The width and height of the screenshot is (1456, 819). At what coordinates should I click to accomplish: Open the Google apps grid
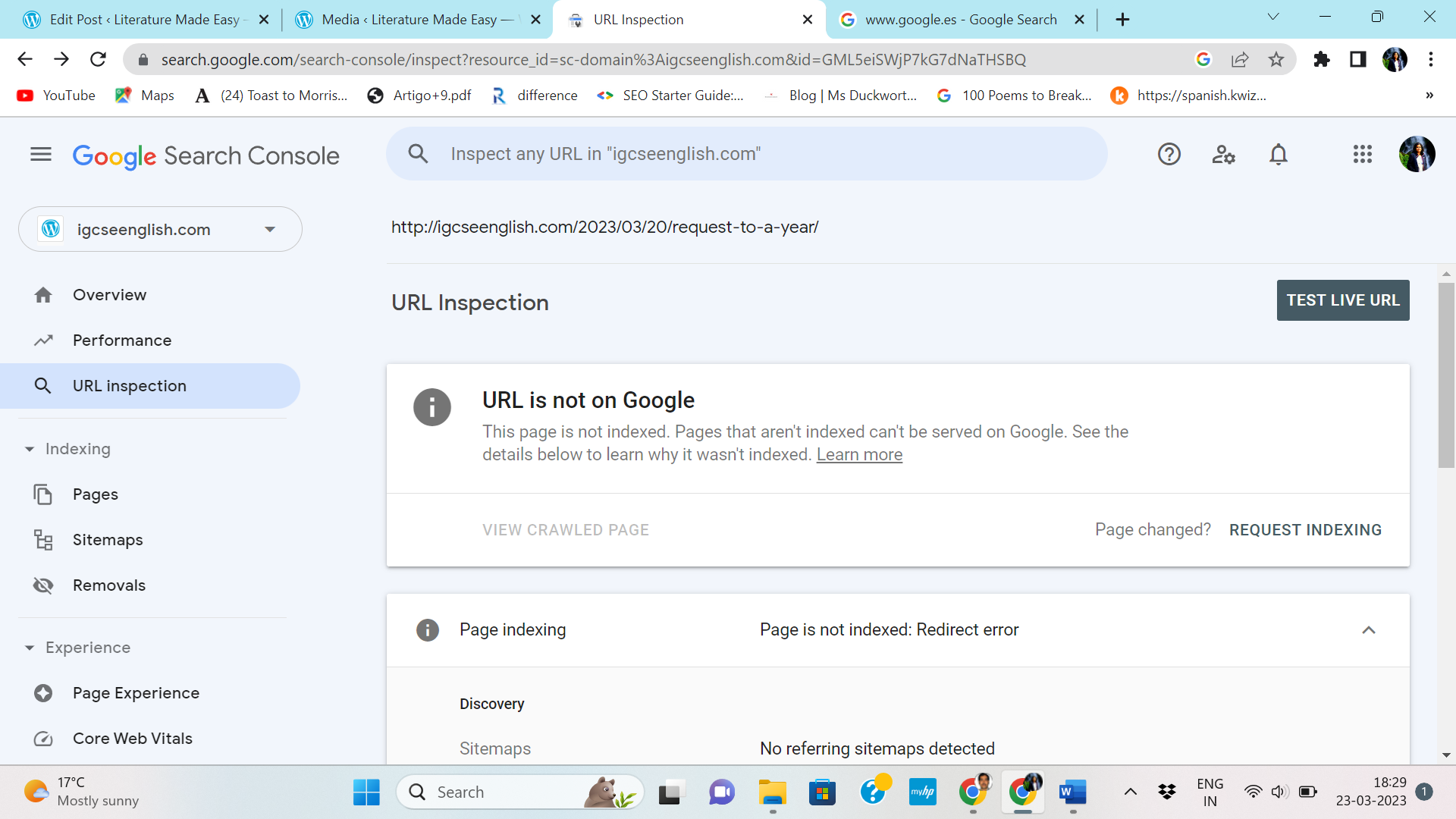1362,155
